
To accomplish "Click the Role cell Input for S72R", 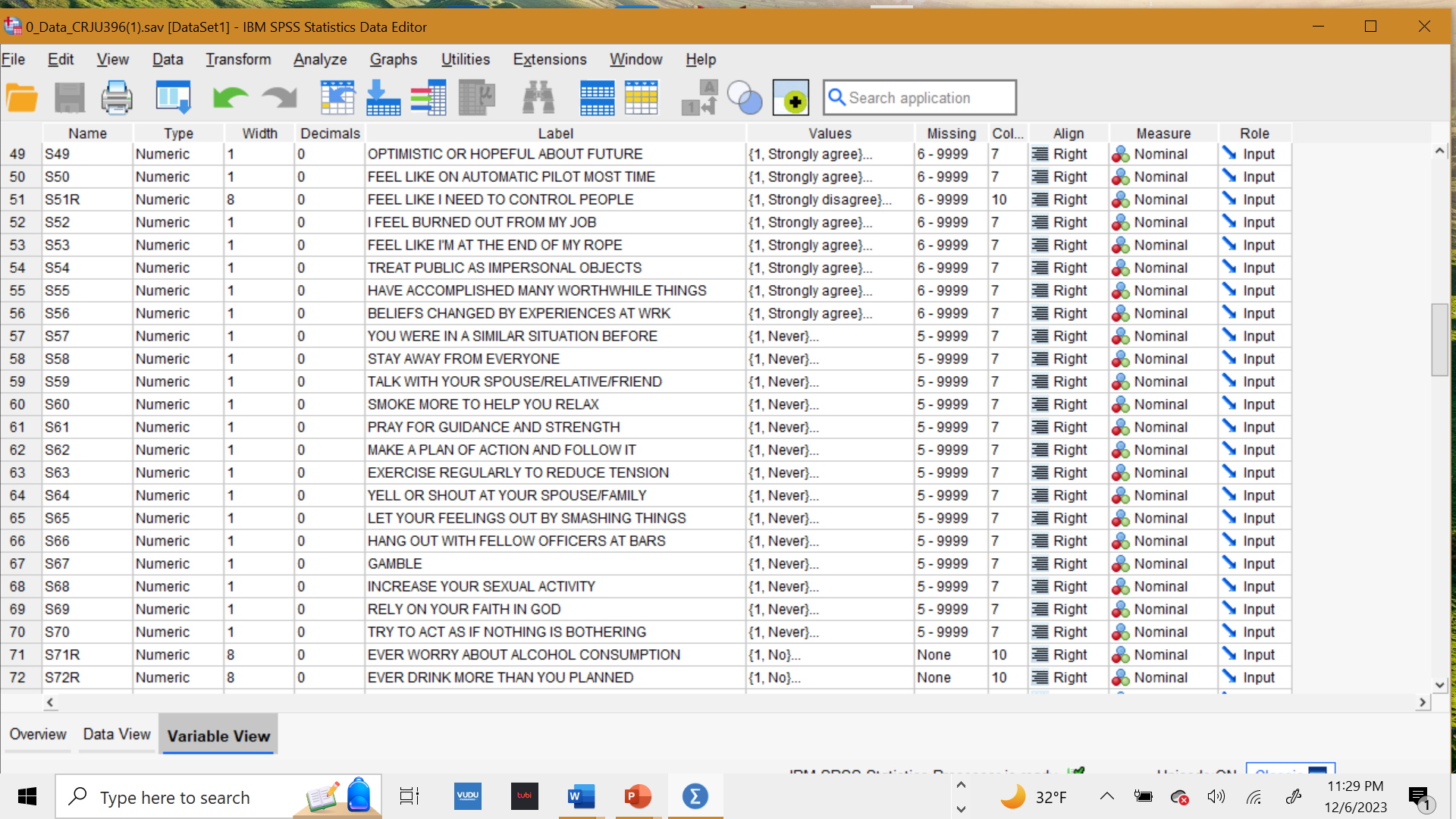I will 1254,677.
